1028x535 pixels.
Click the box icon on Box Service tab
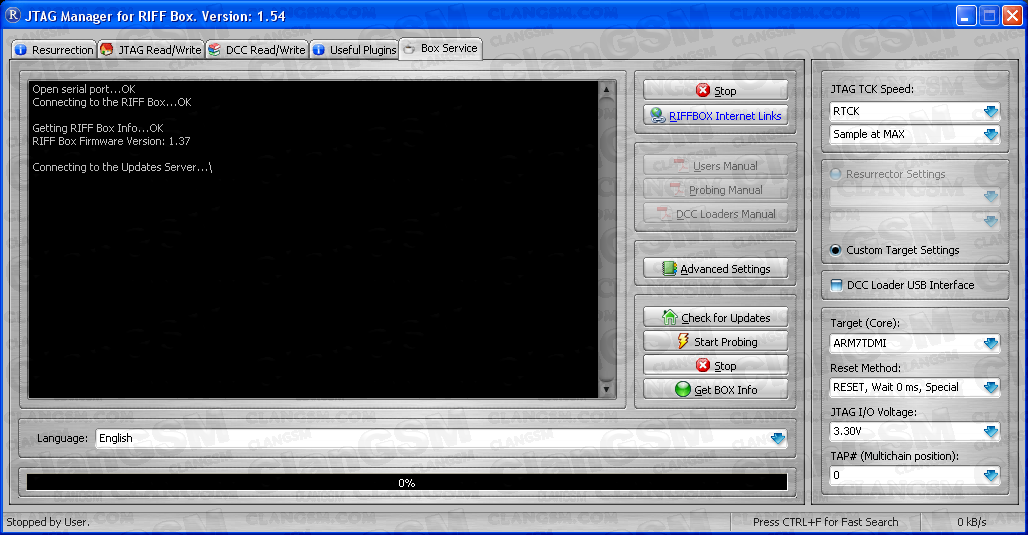pyautogui.click(x=409, y=49)
